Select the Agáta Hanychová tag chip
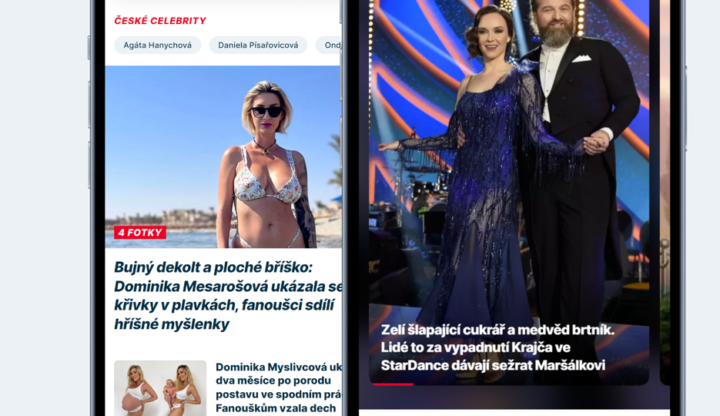 coord(158,45)
